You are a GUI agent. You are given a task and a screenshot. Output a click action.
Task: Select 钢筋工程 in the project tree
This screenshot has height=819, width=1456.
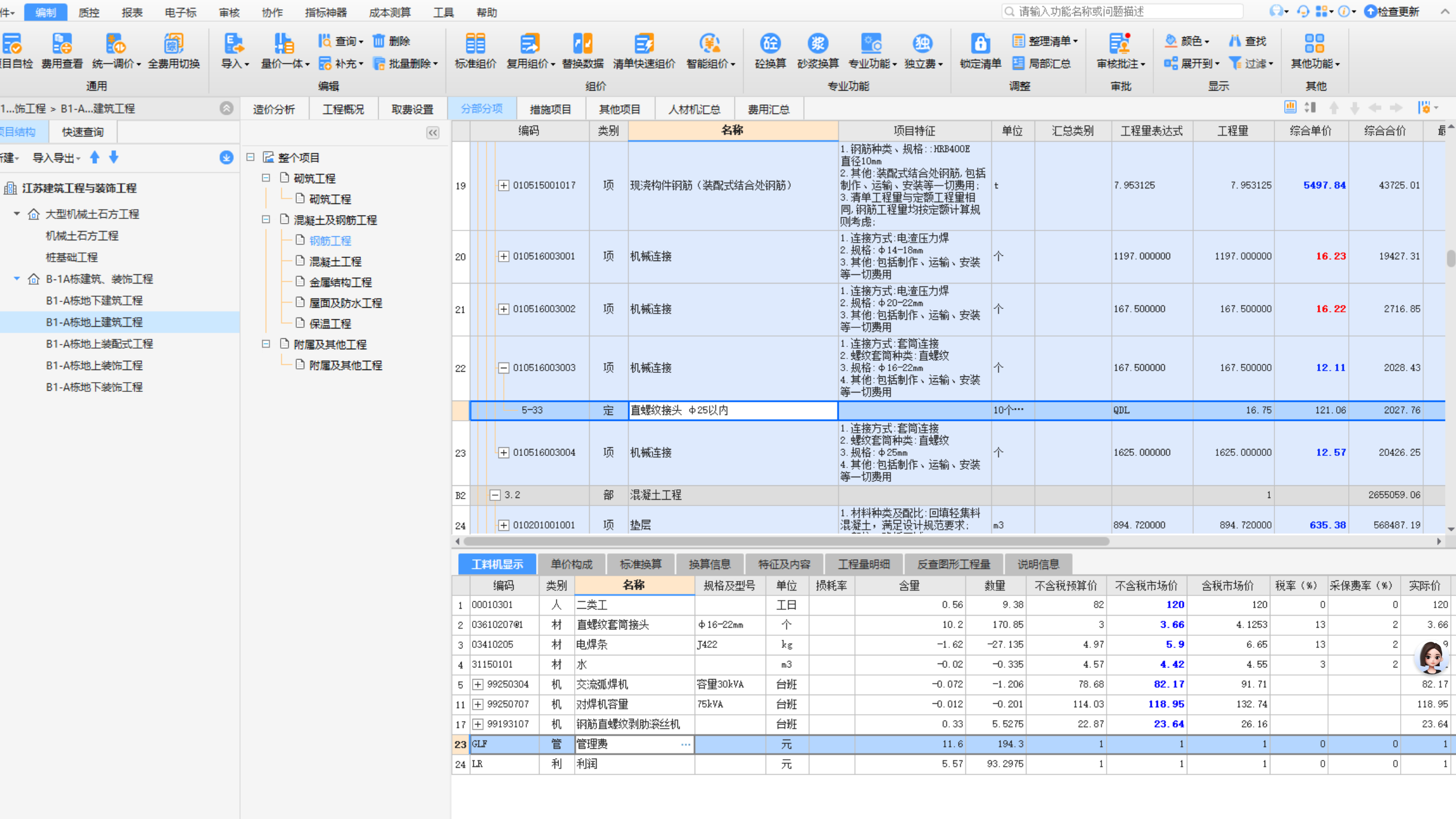(330, 240)
